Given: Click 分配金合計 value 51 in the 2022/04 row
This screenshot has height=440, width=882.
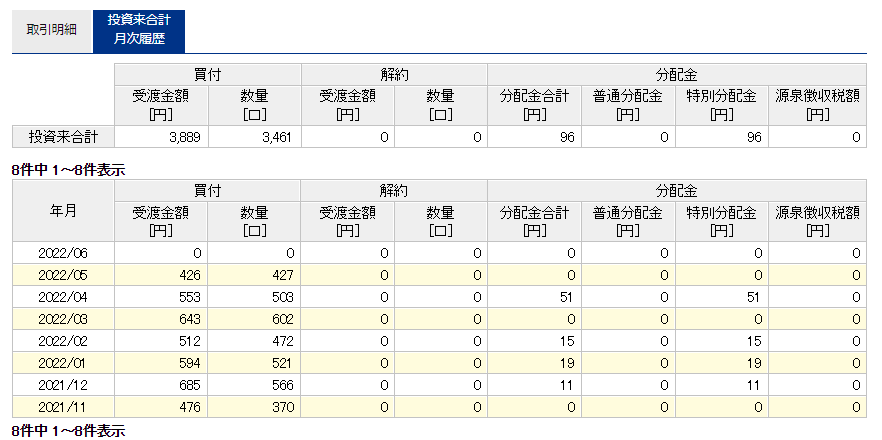Looking at the screenshot, I should (567, 297).
